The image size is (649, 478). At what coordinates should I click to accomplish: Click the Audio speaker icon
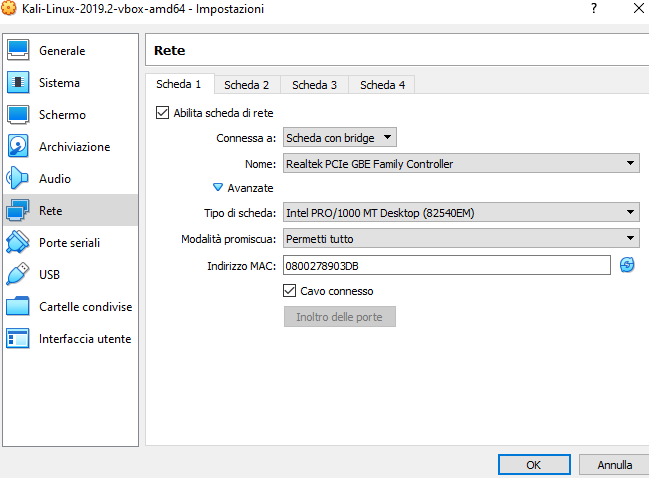18,178
